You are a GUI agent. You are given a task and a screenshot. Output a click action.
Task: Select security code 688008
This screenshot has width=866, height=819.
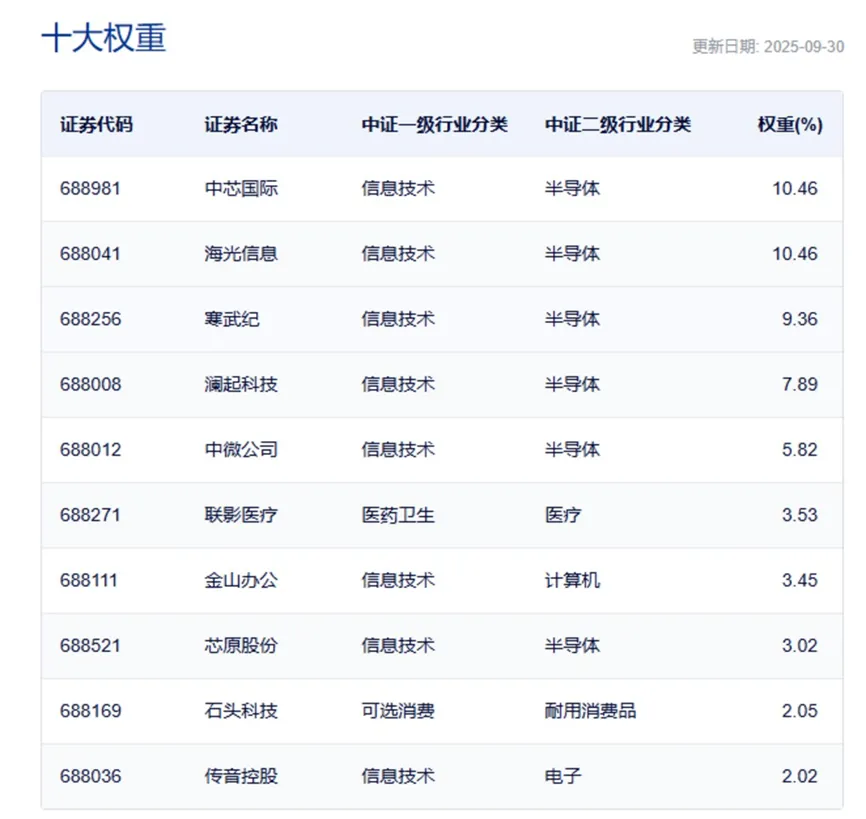[x=91, y=384]
